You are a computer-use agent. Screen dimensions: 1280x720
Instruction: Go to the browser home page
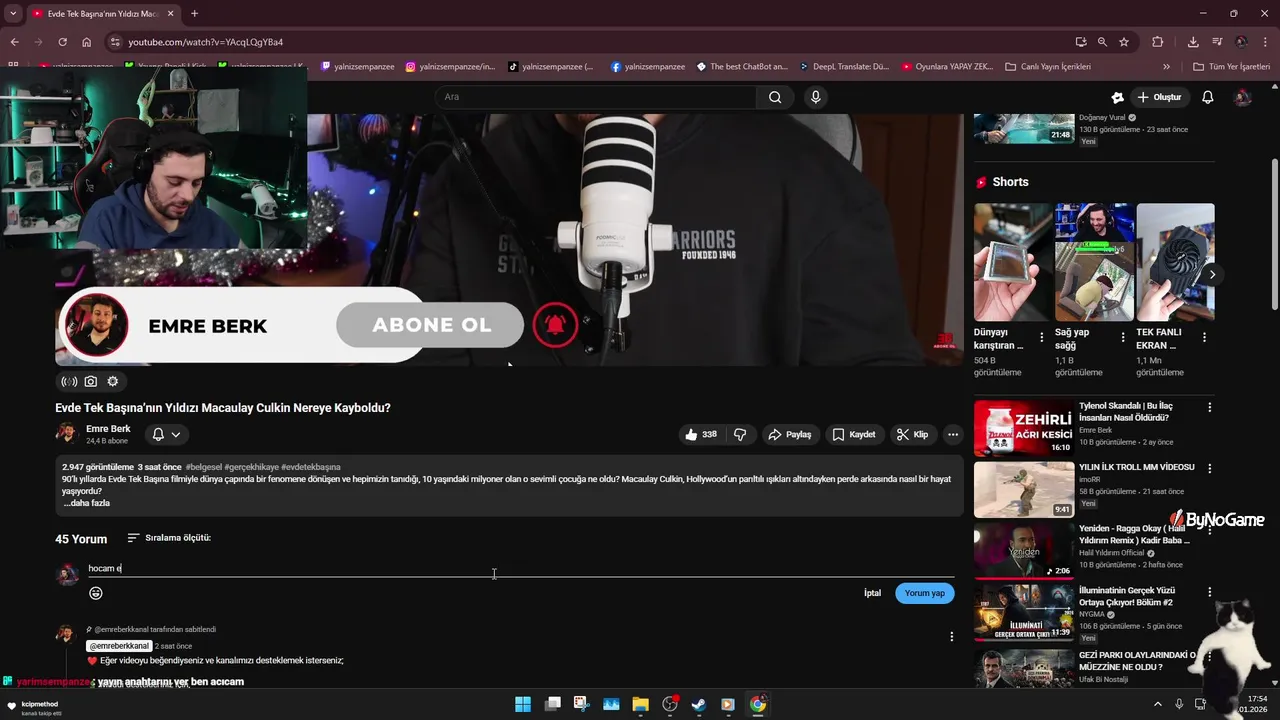(87, 42)
